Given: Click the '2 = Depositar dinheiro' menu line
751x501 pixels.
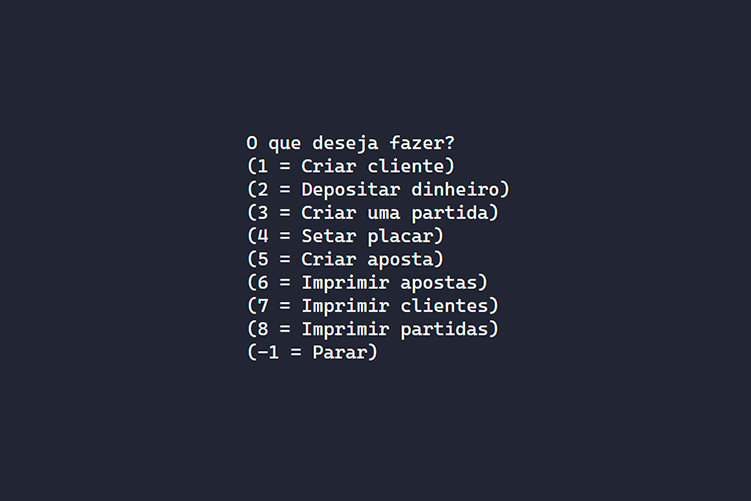Looking at the screenshot, I should 378,189.
